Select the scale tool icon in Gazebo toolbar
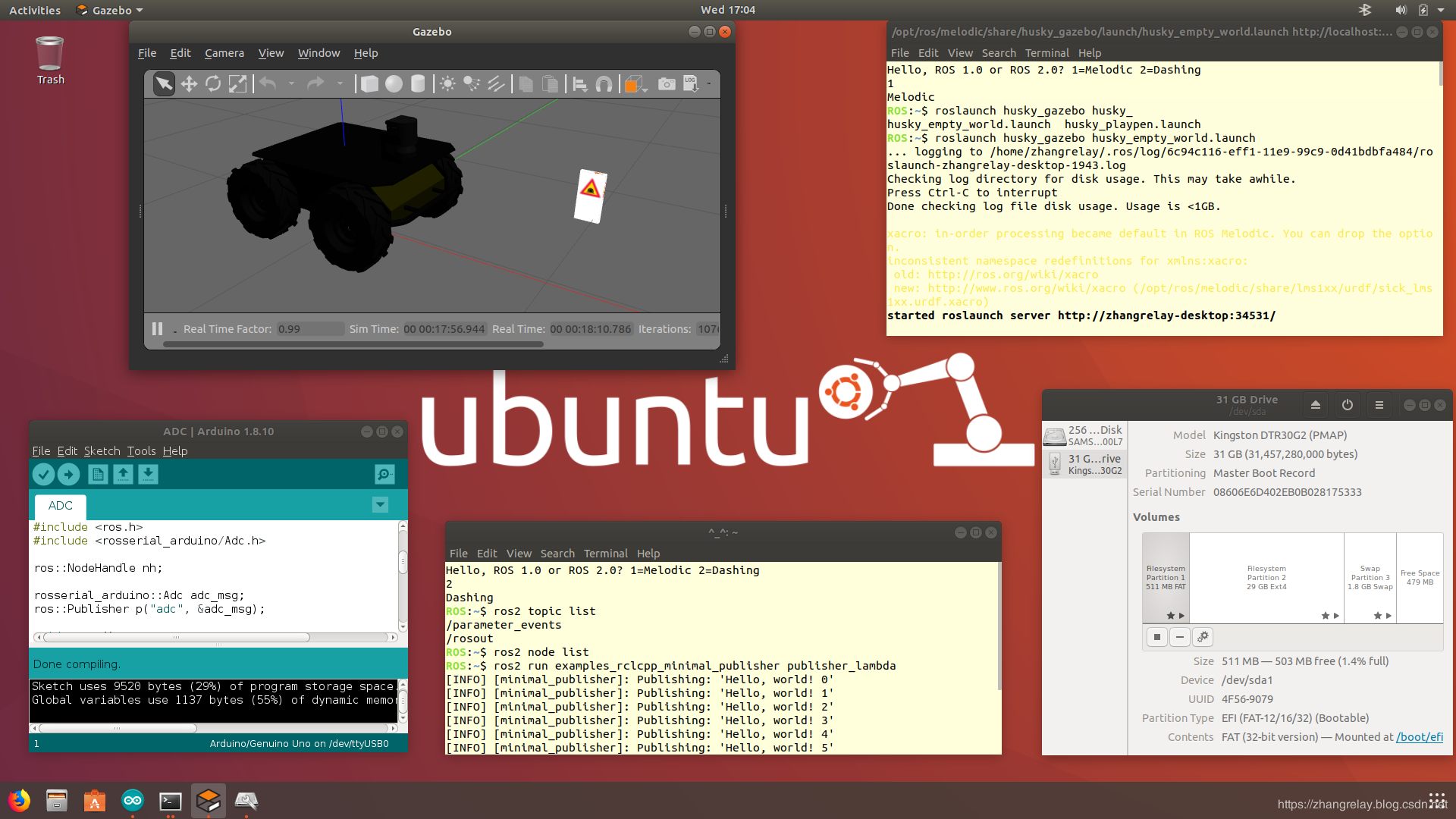The width and height of the screenshot is (1456, 819). click(x=238, y=83)
